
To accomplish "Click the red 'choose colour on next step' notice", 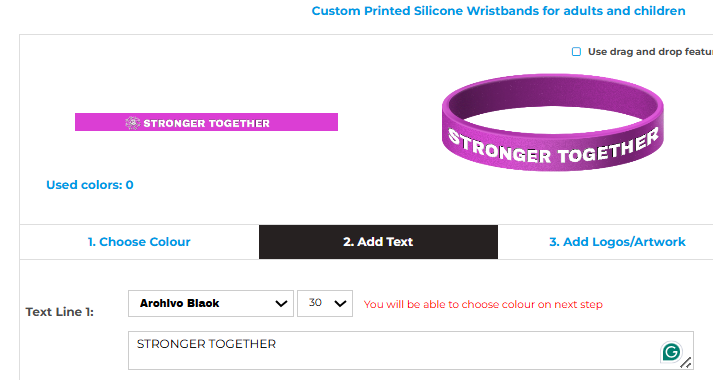I will [483, 305].
